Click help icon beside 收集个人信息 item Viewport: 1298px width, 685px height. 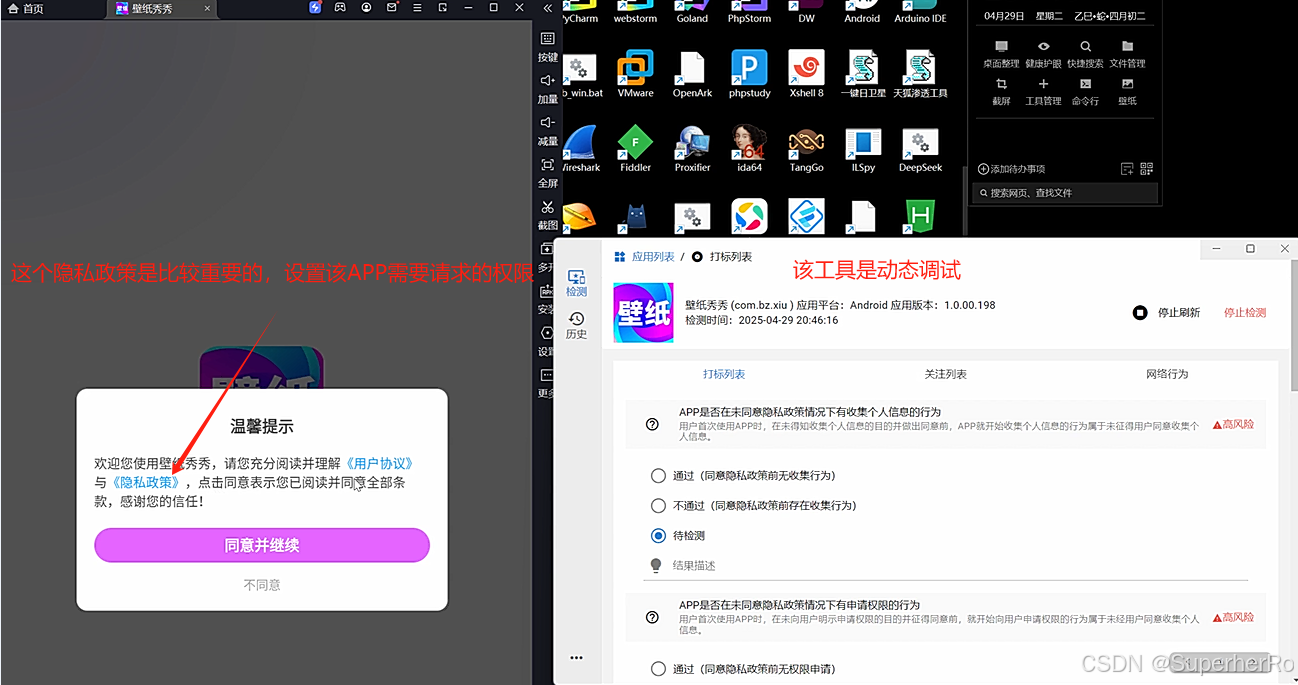653,424
